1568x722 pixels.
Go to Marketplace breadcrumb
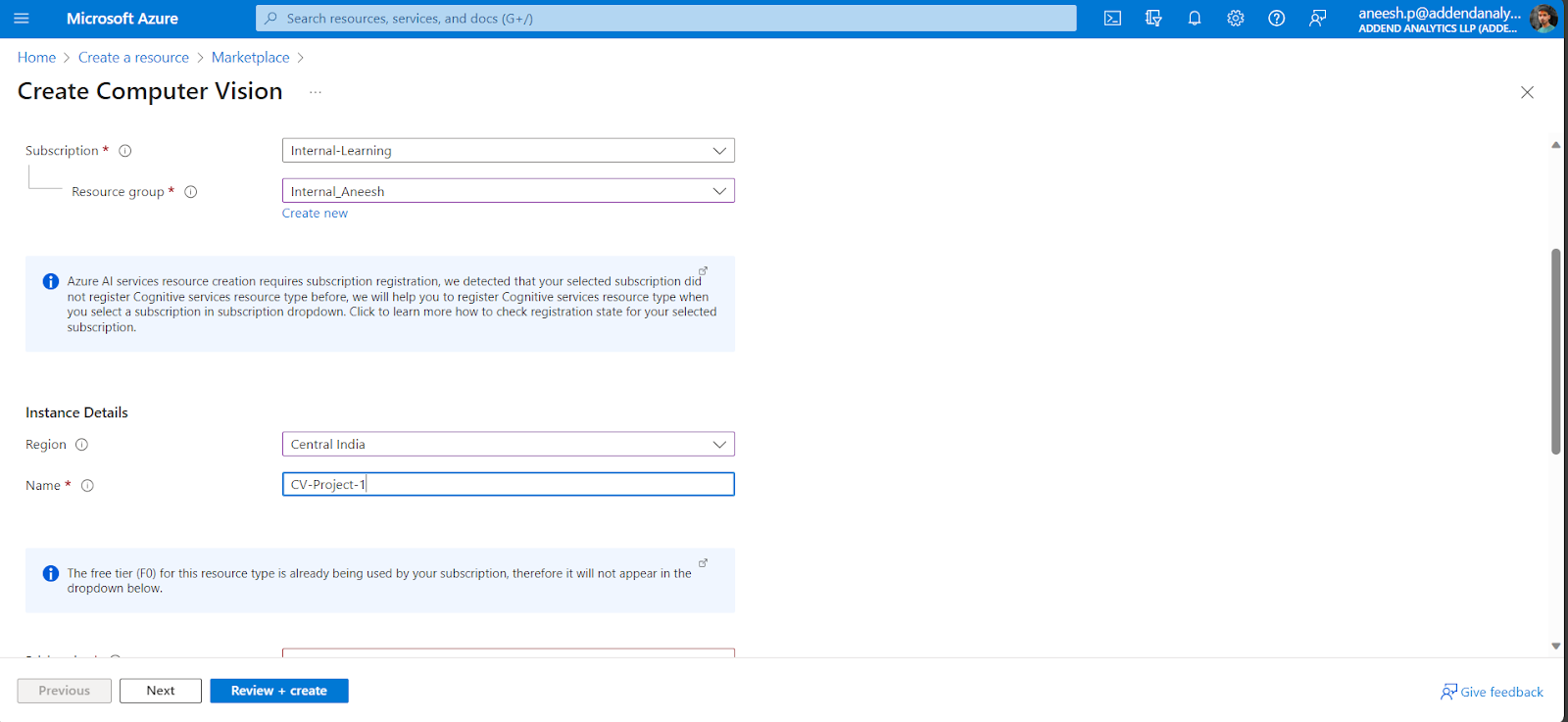point(251,58)
